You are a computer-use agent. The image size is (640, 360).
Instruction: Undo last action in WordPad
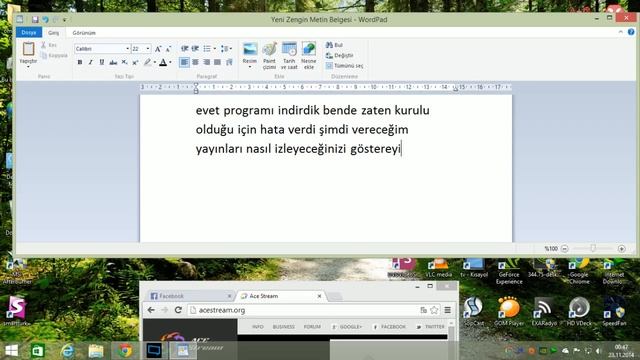pos(45,19)
